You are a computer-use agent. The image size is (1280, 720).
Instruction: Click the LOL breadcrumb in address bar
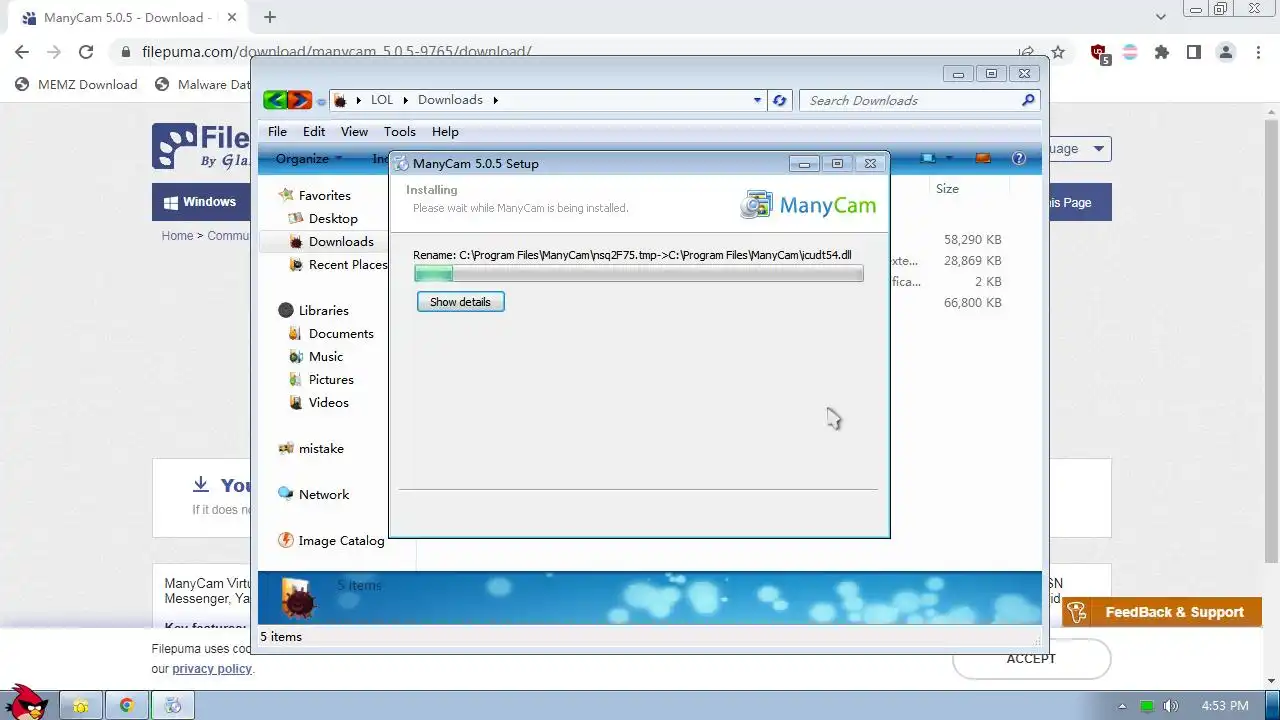pyautogui.click(x=382, y=100)
